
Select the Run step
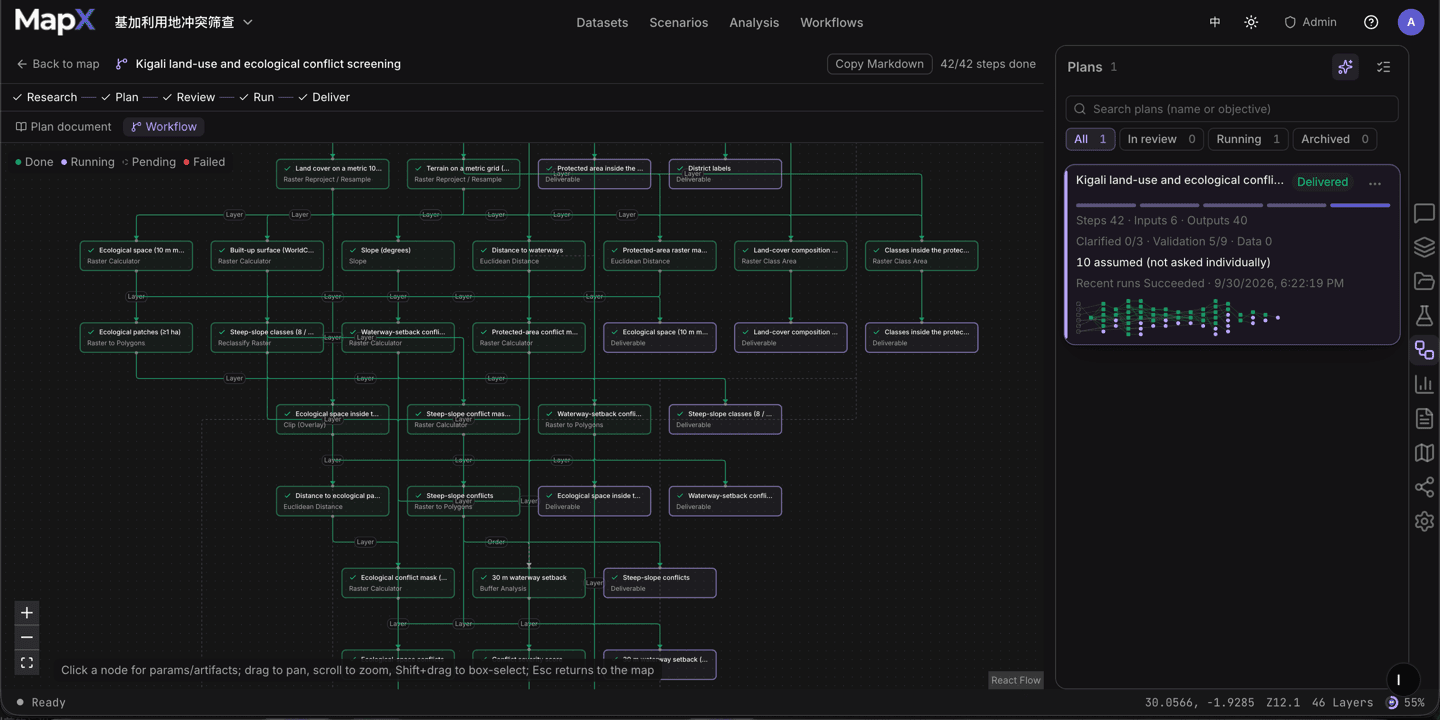click(257, 97)
